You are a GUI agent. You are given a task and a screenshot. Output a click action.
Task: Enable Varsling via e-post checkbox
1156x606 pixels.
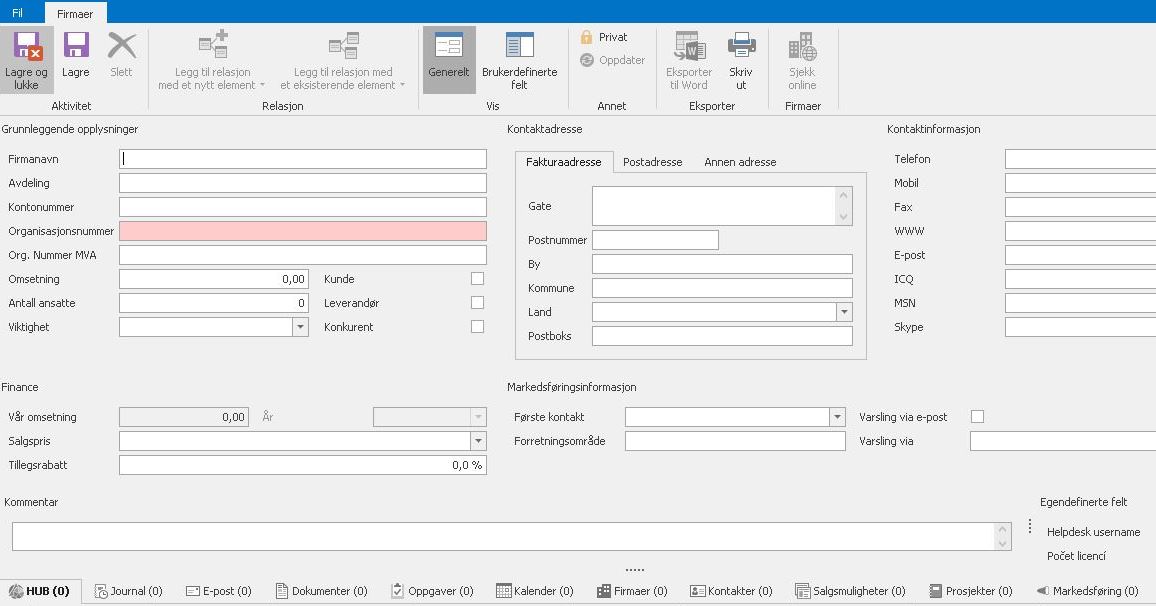coord(978,417)
